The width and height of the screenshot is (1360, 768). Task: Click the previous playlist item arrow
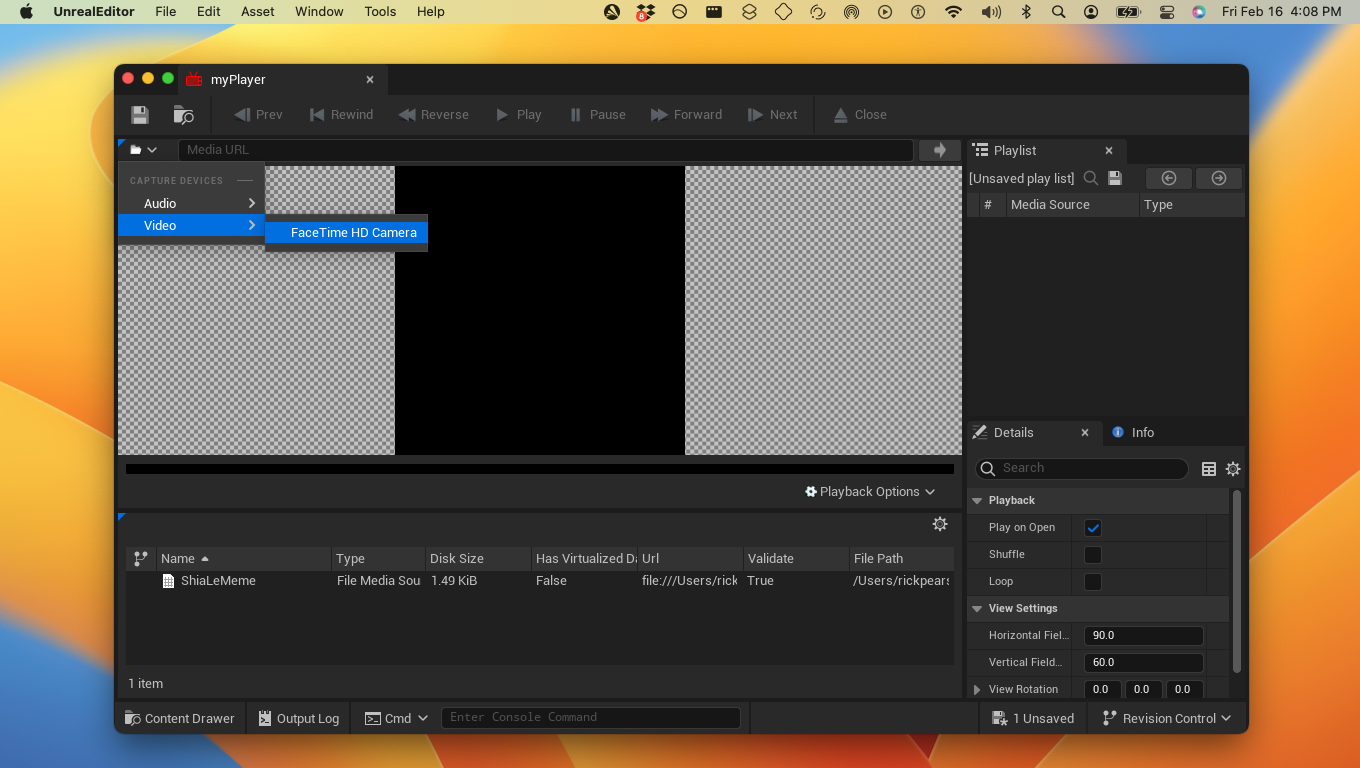point(1168,178)
